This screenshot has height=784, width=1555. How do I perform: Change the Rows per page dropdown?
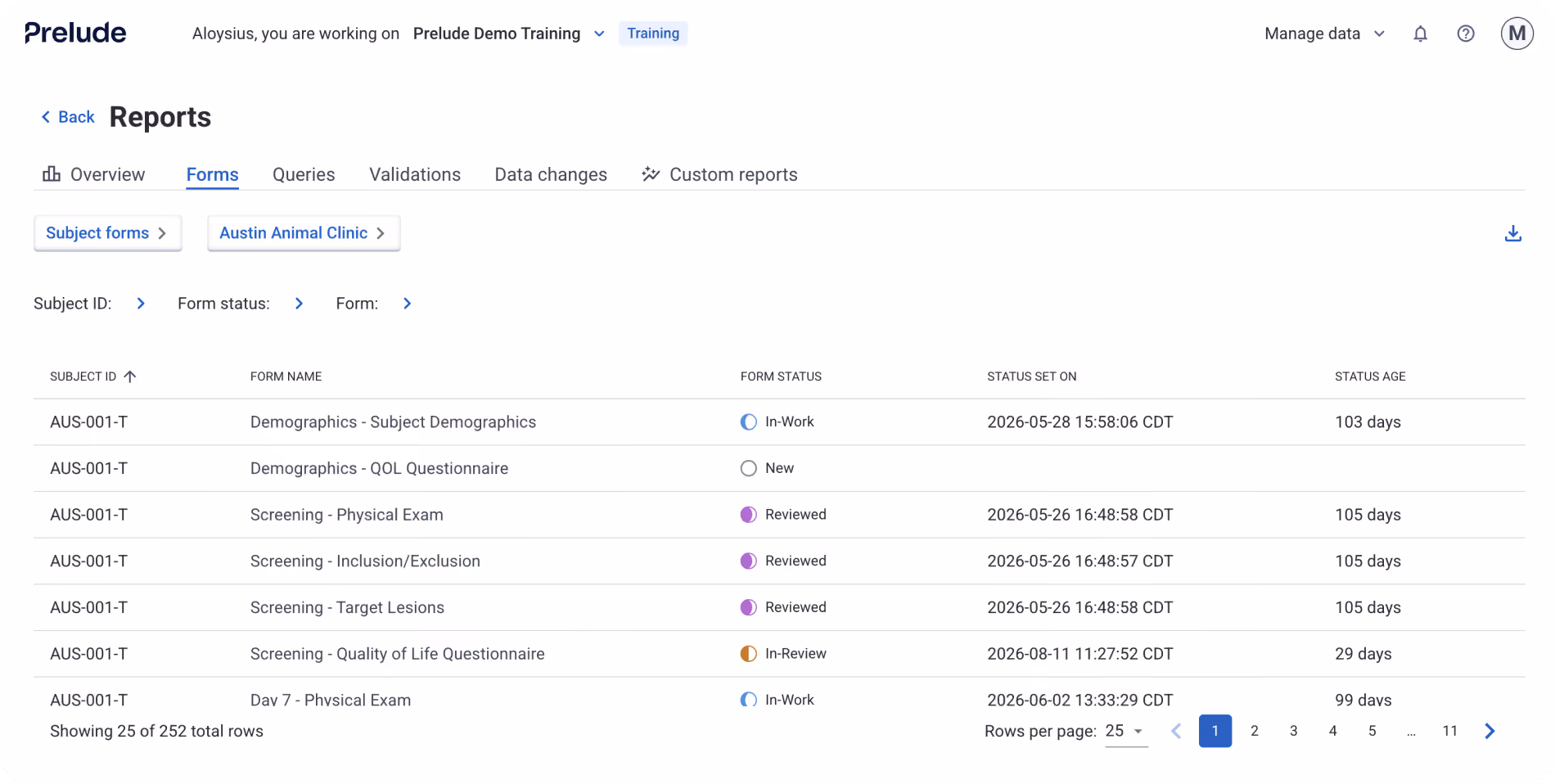click(x=1126, y=731)
